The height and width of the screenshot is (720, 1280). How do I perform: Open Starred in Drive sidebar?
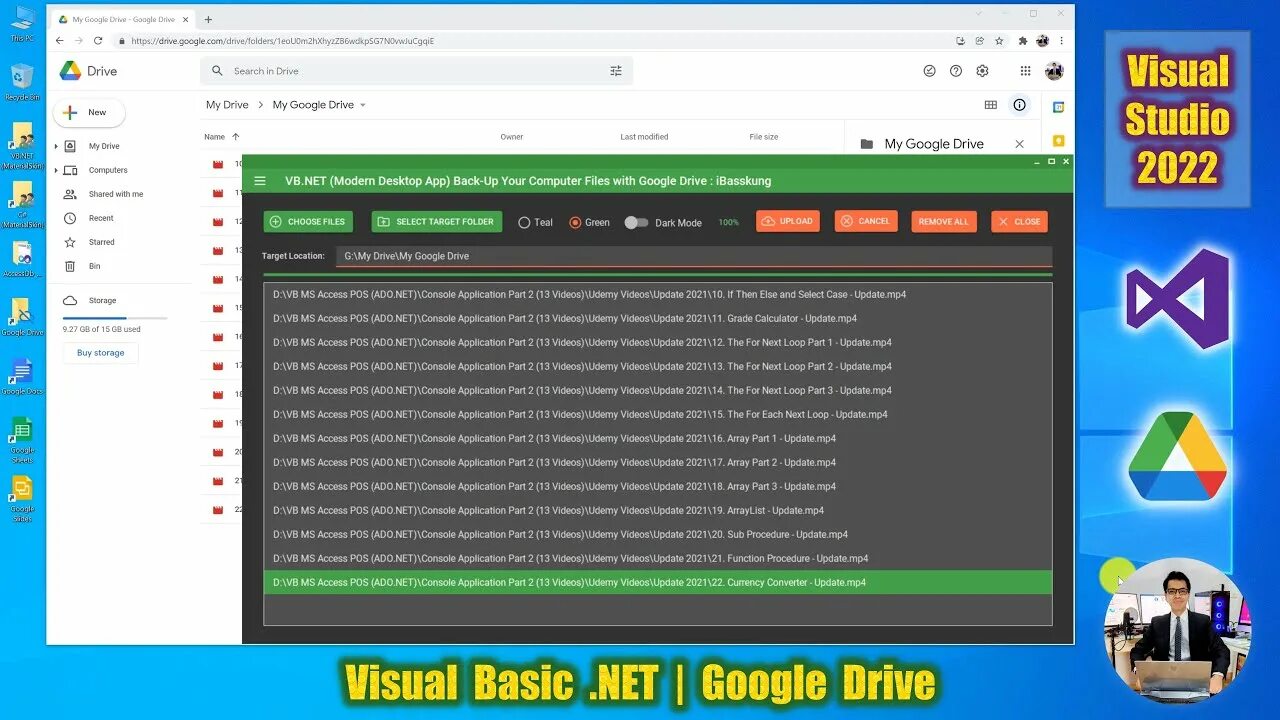[102, 242]
